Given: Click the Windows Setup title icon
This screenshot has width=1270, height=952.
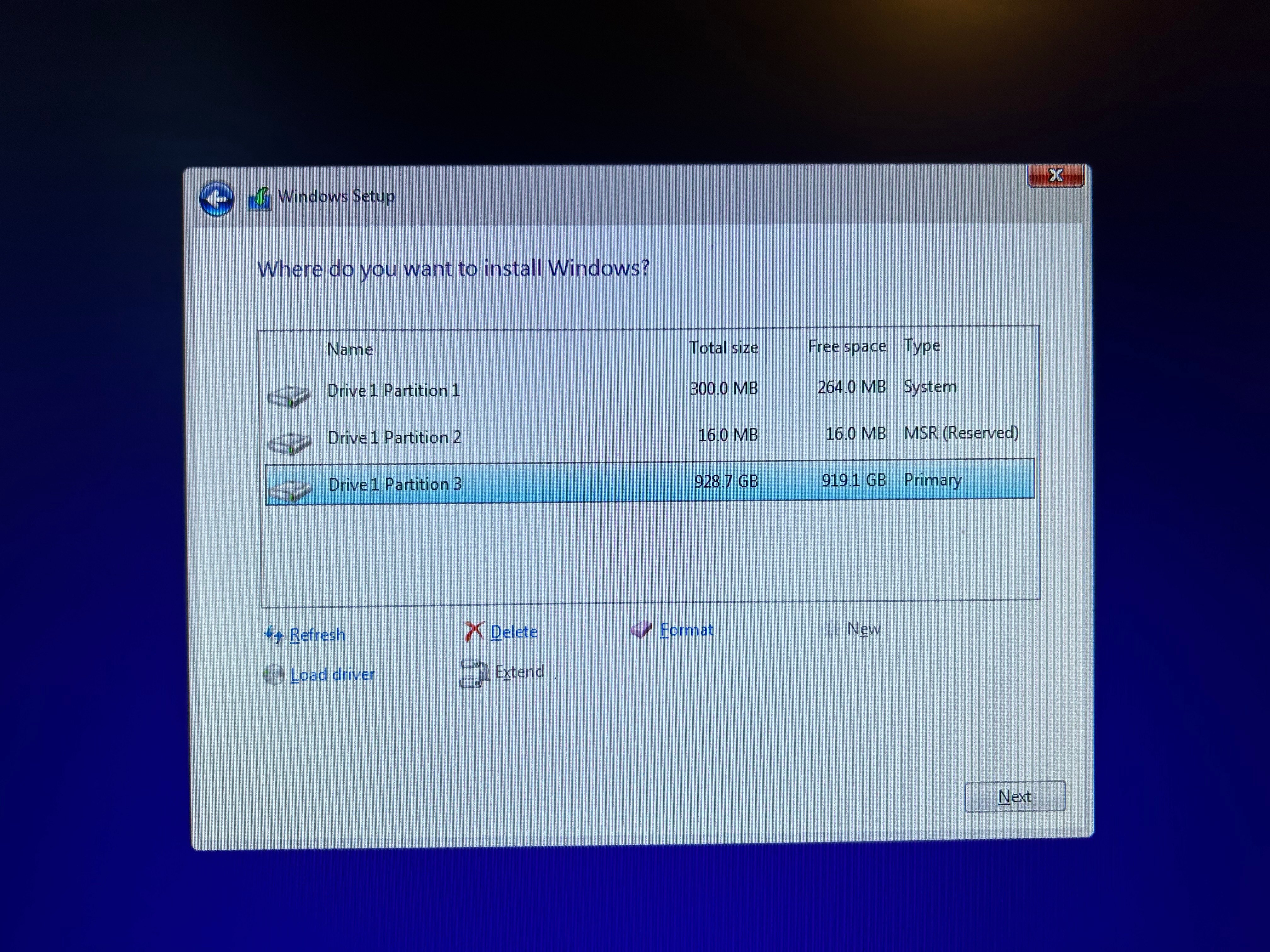Looking at the screenshot, I should click(x=260, y=200).
